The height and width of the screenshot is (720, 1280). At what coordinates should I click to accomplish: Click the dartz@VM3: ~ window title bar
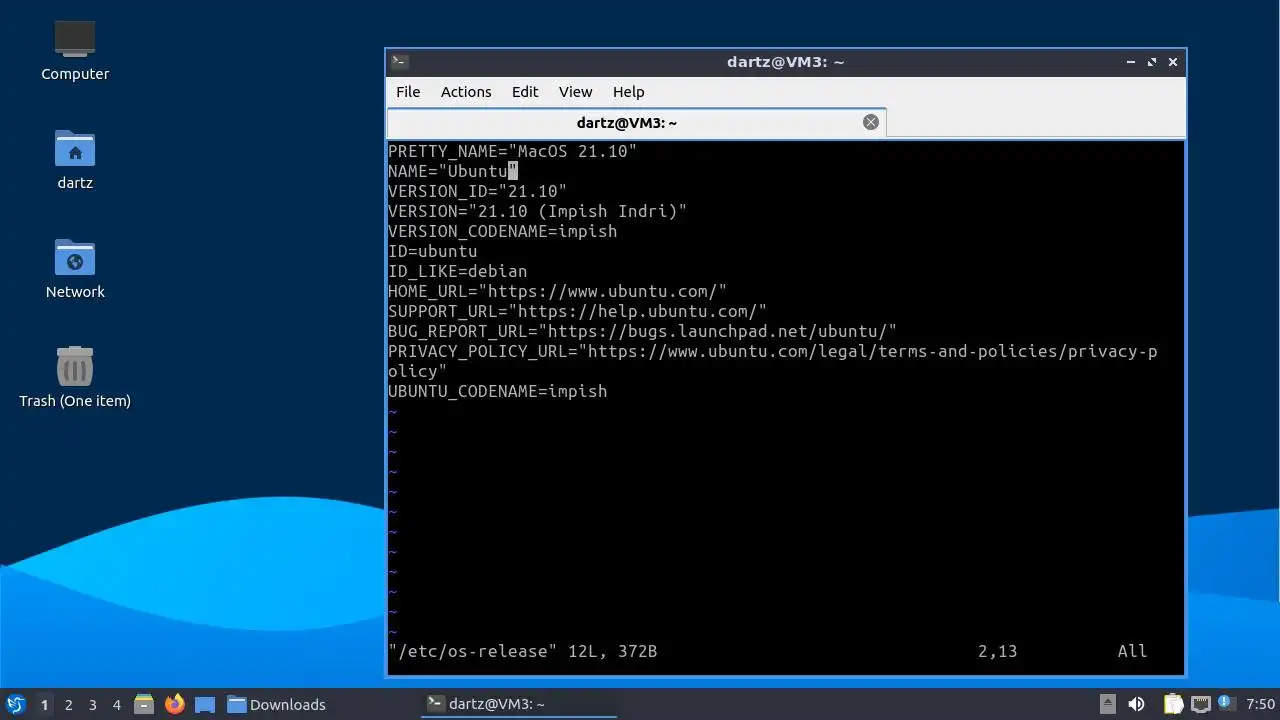(785, 62)
